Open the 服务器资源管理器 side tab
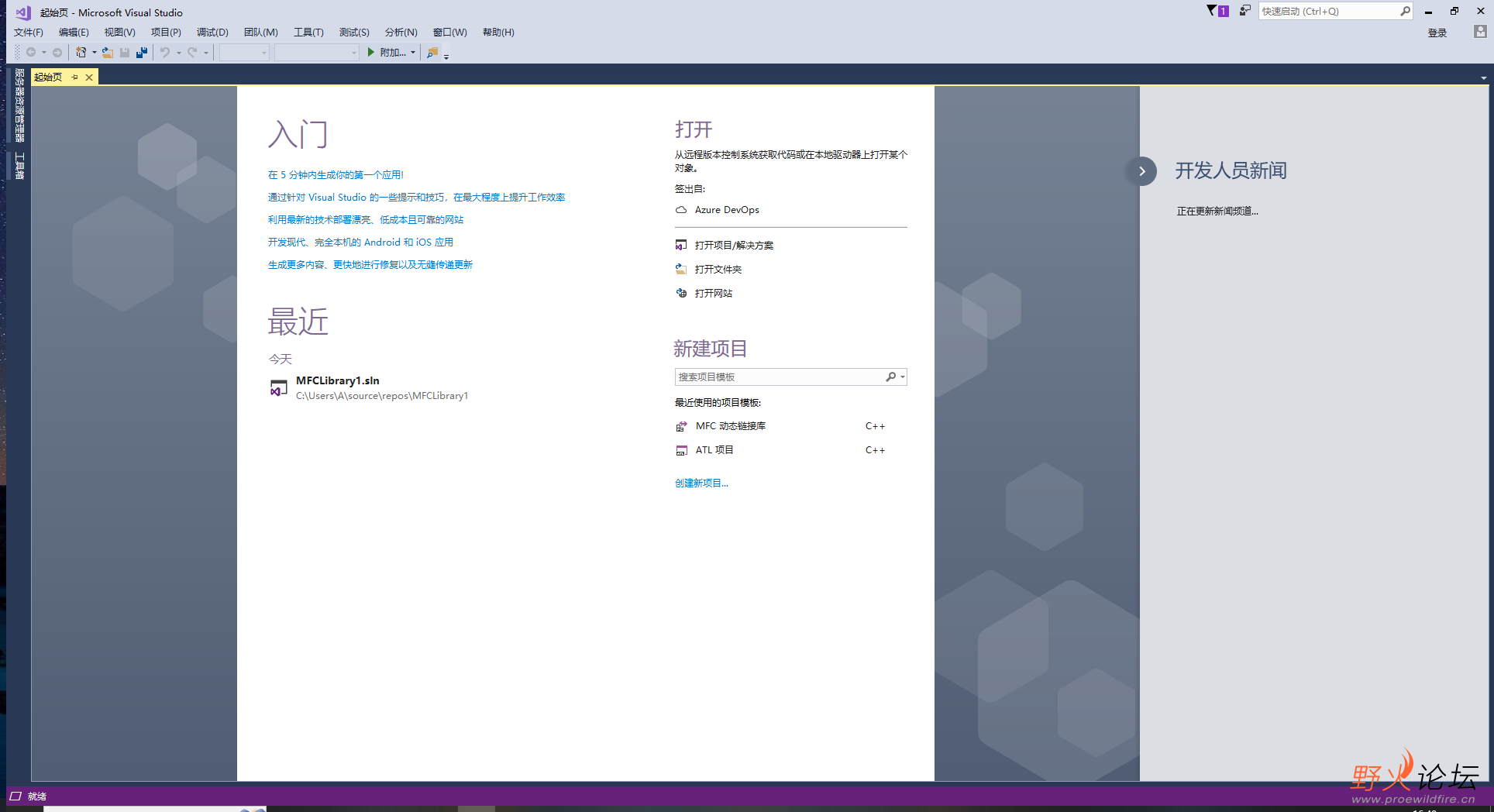The height and width of the screenshot is (812, 1494). [x=20, y=105]
